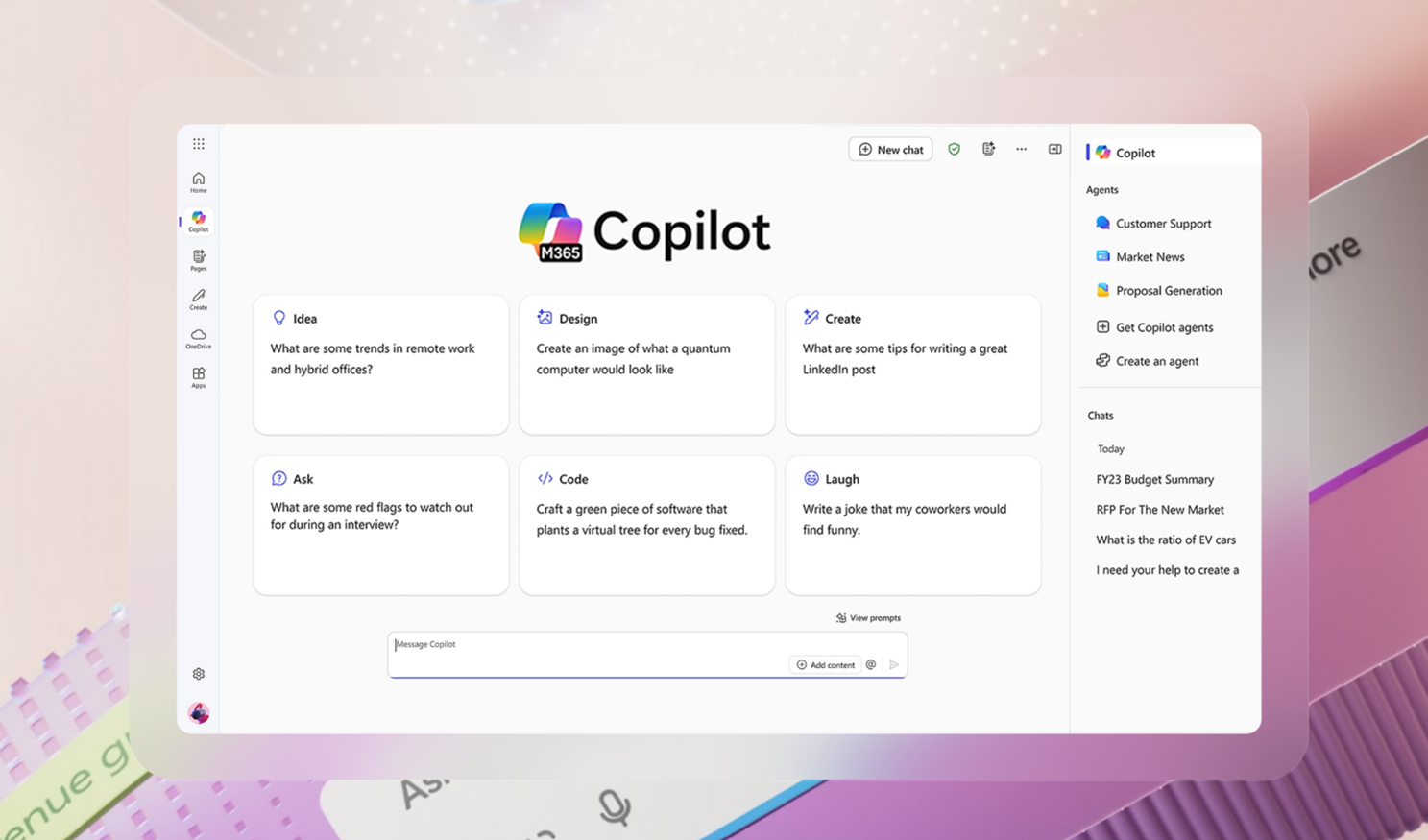
Task: Open RFP For The New Market chat
Action: (1160, 510)
